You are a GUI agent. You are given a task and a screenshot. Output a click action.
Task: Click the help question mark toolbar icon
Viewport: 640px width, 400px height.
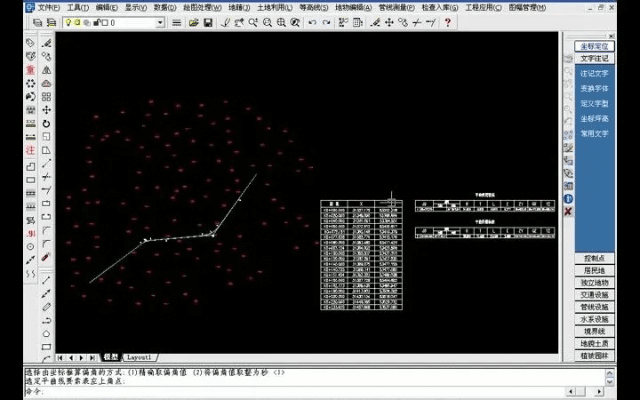446,21
